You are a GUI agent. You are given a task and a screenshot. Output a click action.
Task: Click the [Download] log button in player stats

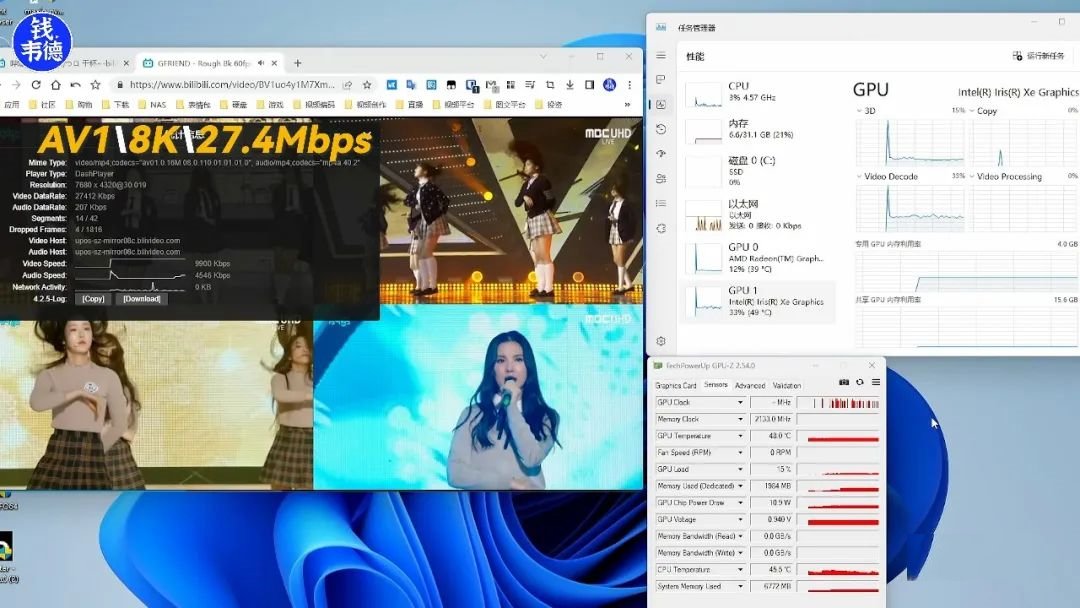142,299
